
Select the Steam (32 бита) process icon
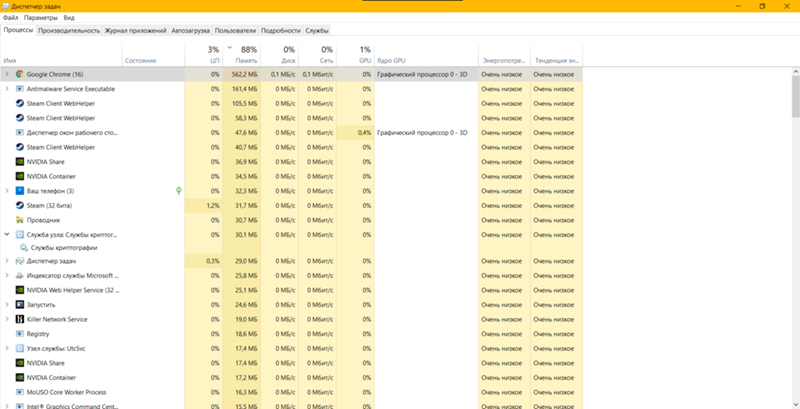pos(19,205)
